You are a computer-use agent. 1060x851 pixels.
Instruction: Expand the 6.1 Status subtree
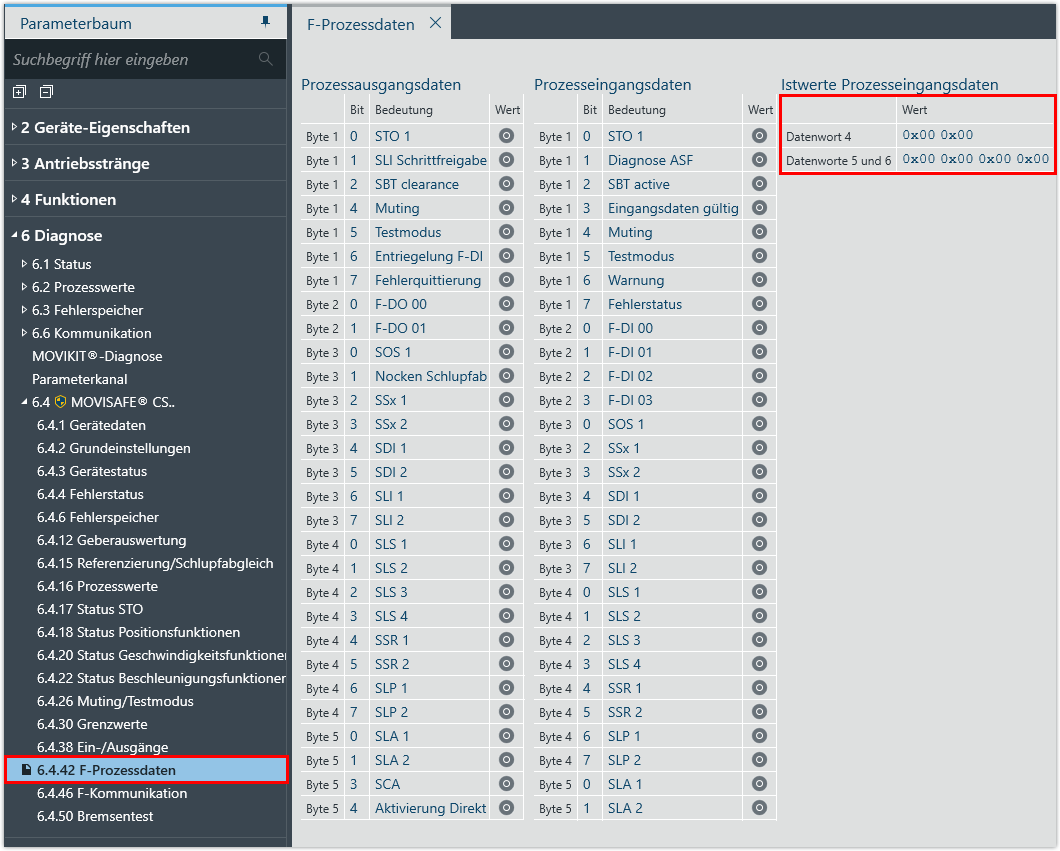point(25,264)
